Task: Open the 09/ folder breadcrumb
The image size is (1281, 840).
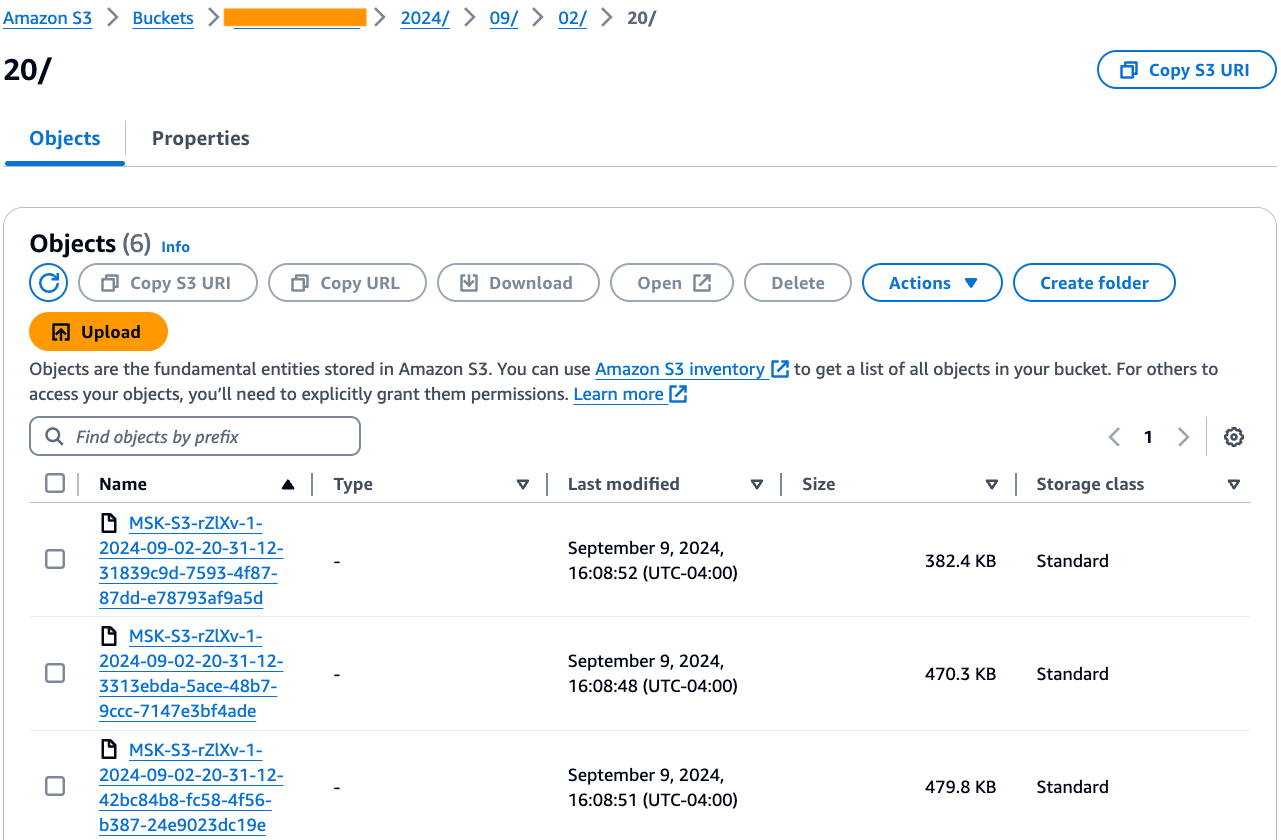Action: [x=504, y=18]
